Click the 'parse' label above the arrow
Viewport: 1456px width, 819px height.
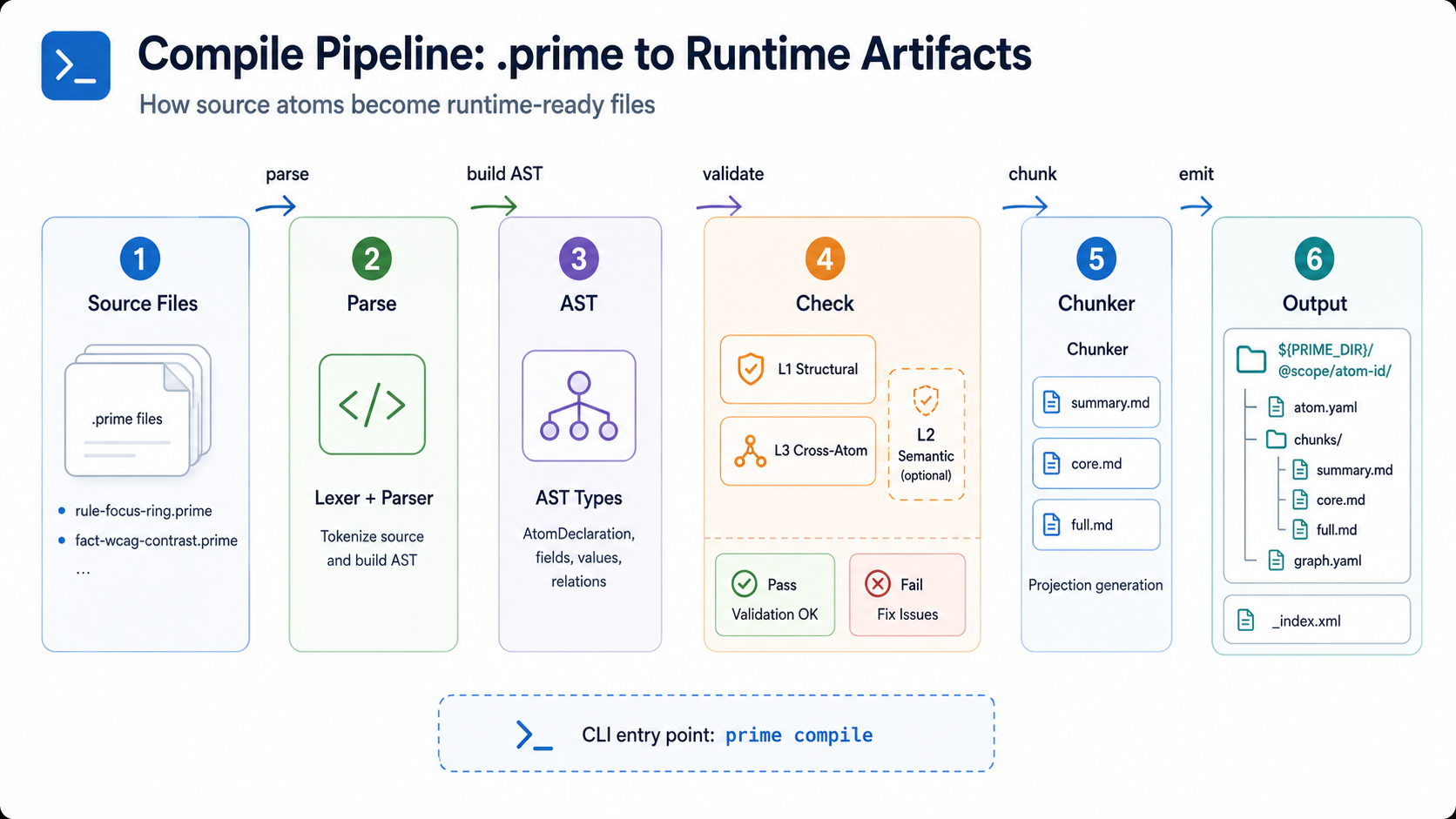(287, 175)
